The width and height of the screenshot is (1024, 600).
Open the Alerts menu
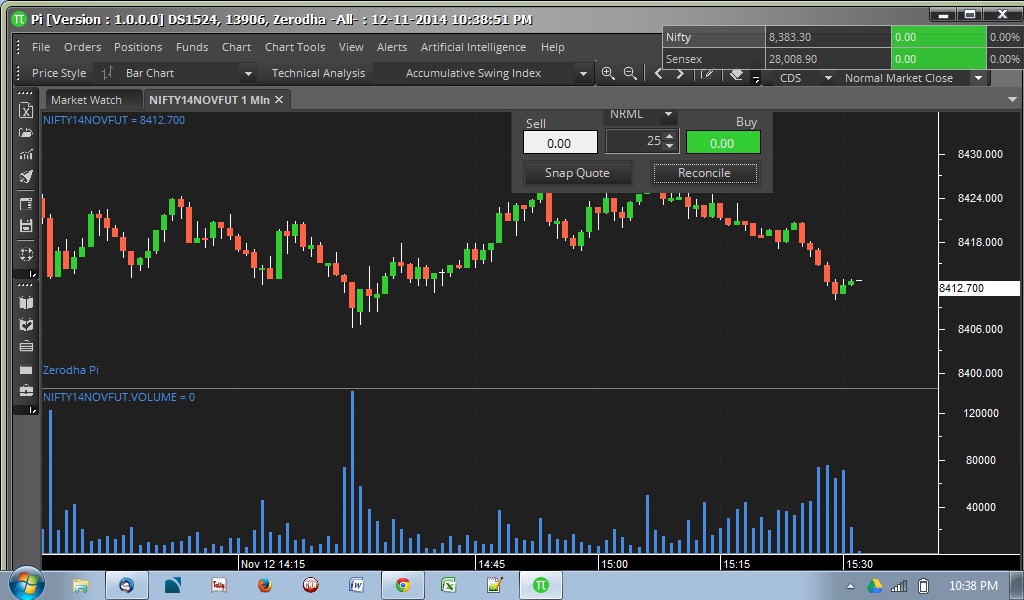(392, 47)
